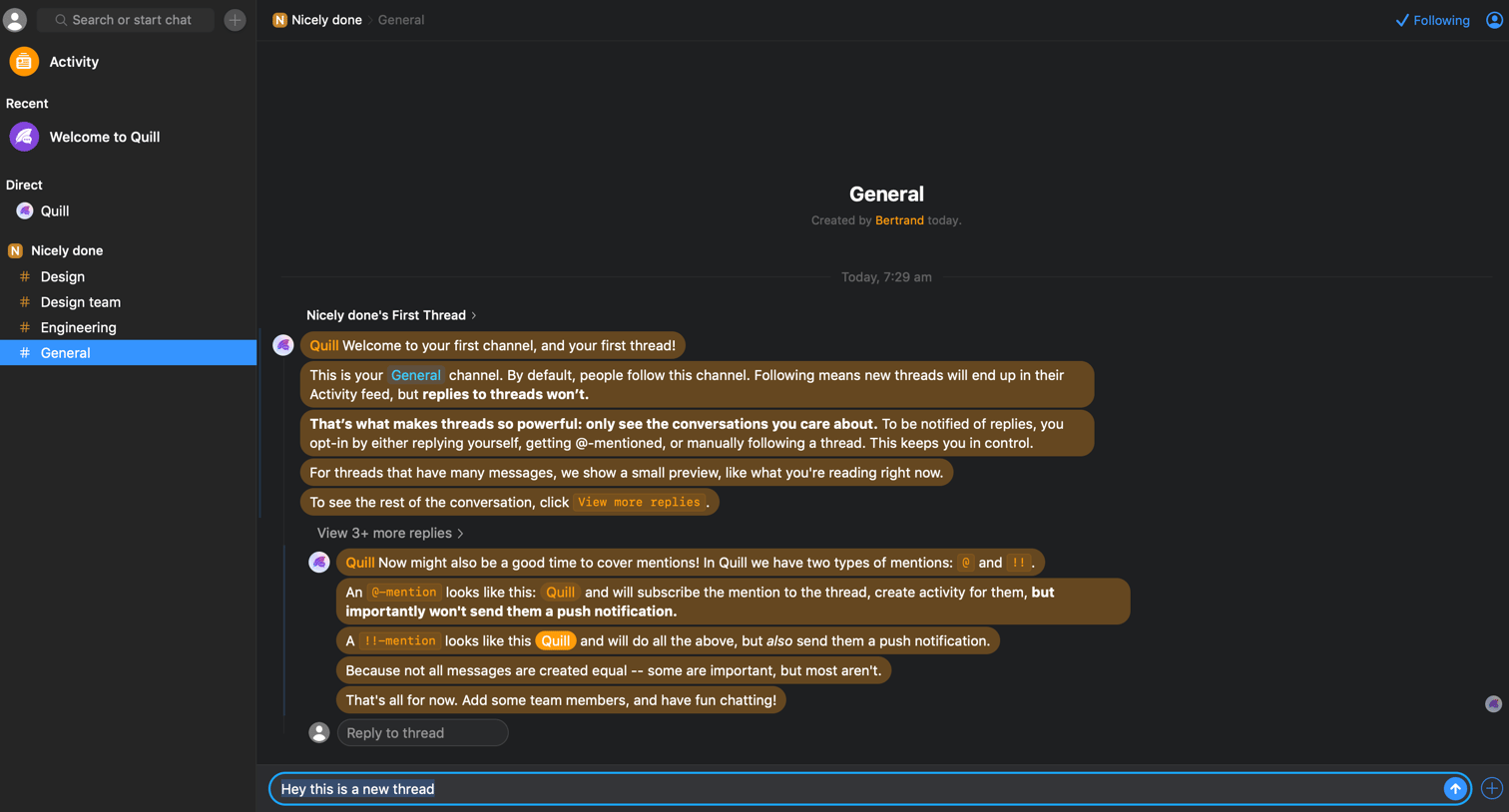Select the Nicely done group in sidebar
Viewport: 1509px width, 812px height.
click(128, 250)
